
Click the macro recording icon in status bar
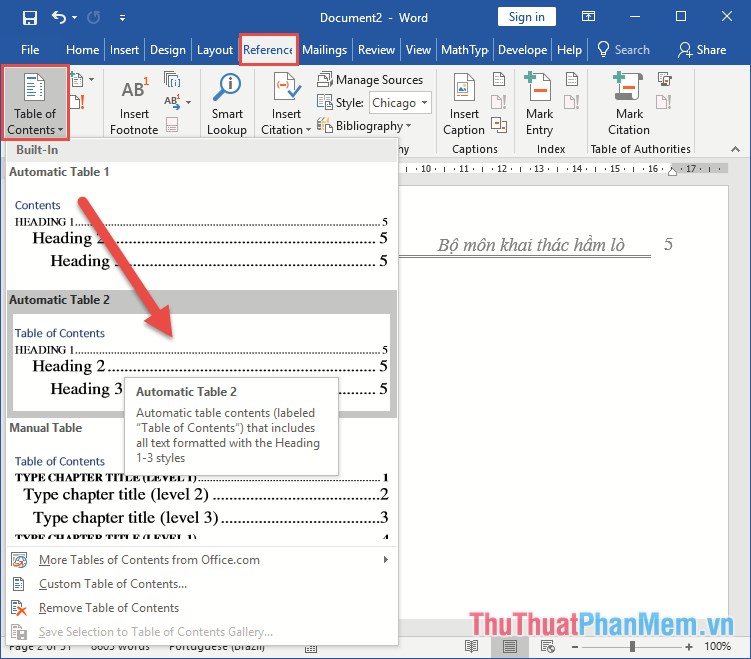(311, 649)
